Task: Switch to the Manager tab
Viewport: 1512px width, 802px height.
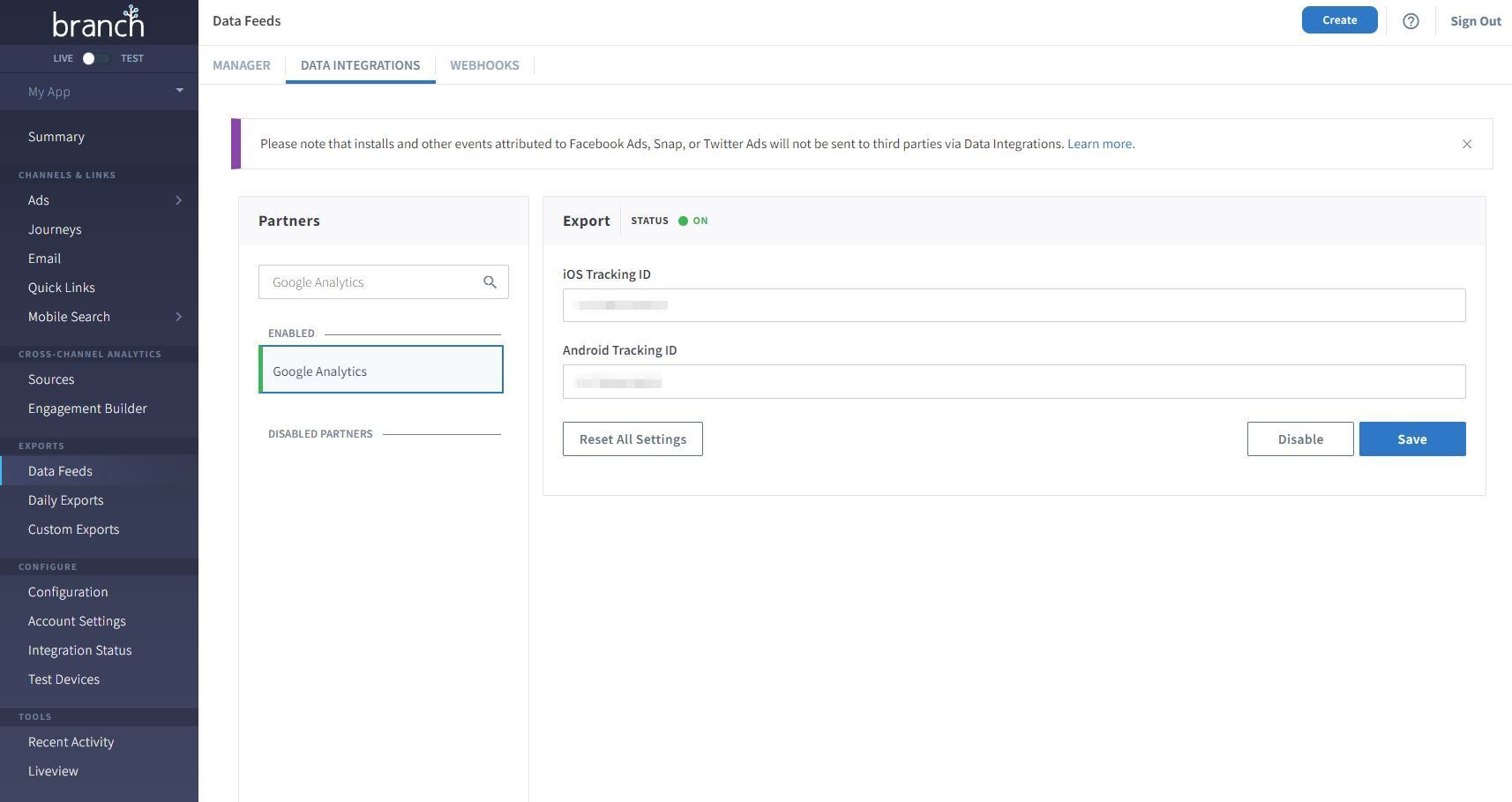Action: tap(242, 65)
